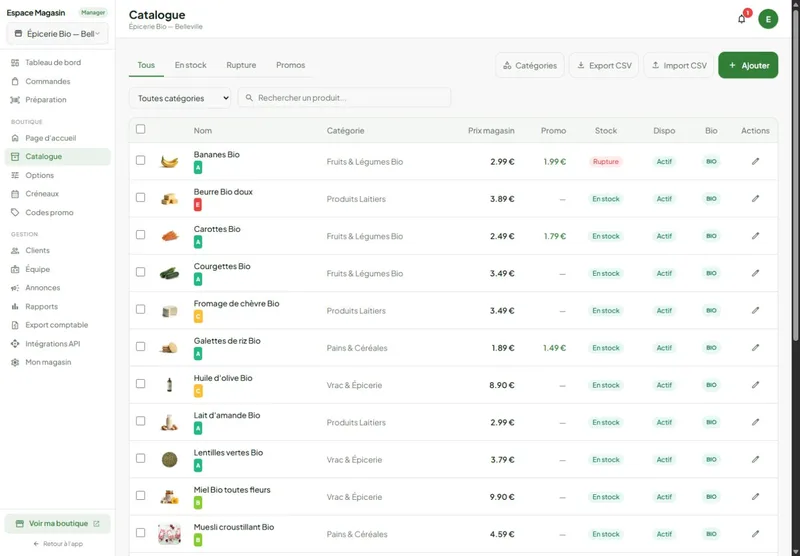Select the Galettes de riz Bio checkbox
The height and width of the screenshot is (556, 800).
coord(140,346)
